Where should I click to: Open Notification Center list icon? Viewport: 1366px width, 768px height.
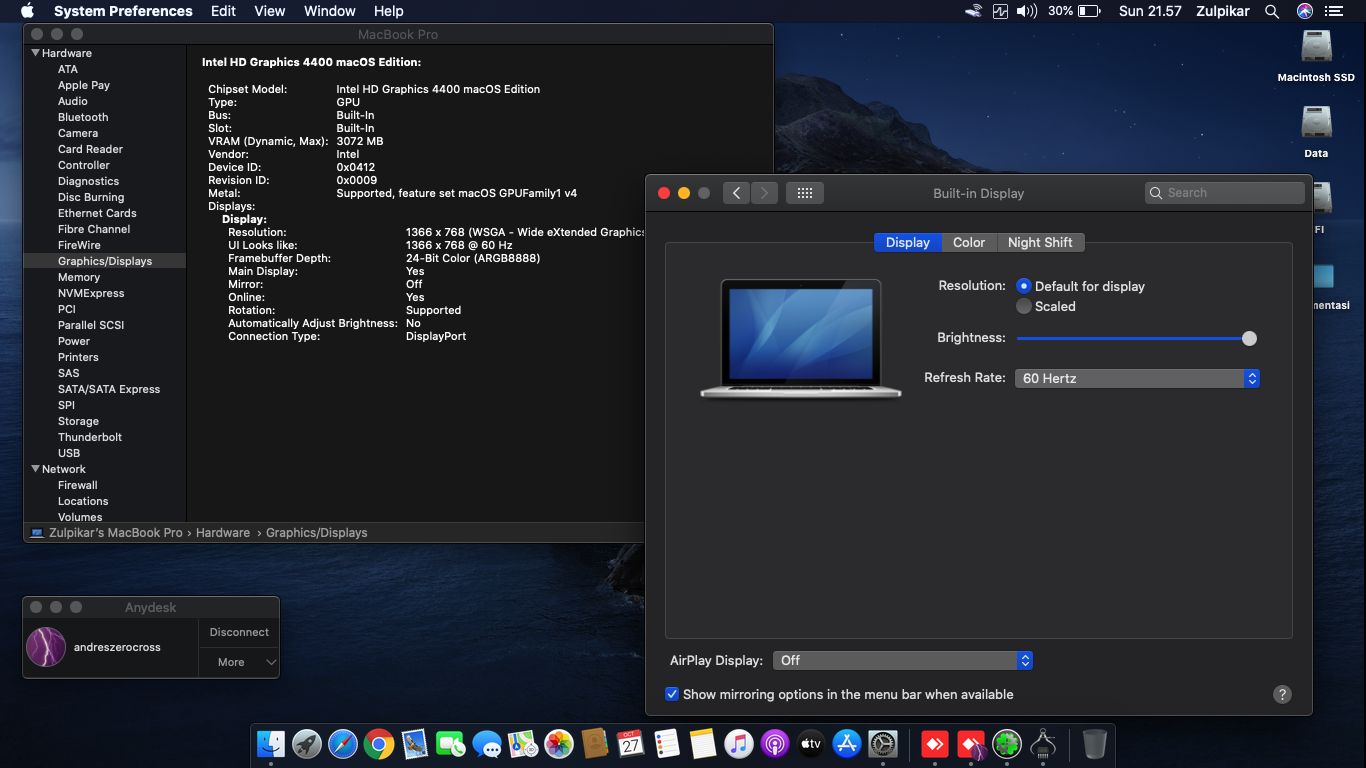pyautogui.click(x=1333, y=11)
